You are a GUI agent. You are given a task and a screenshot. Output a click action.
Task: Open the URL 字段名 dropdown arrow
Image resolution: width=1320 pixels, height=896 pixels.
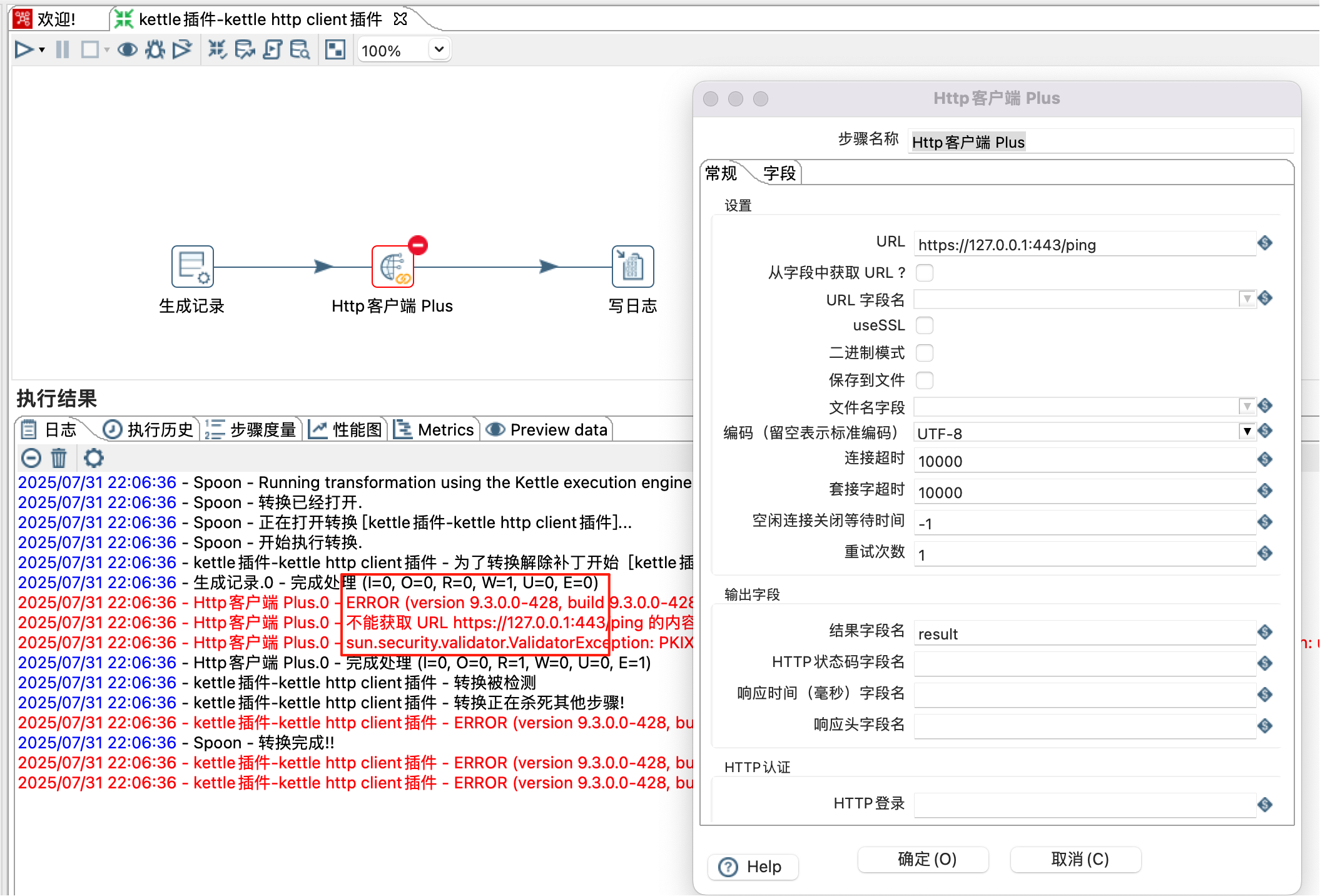[x=1247, y=298]
